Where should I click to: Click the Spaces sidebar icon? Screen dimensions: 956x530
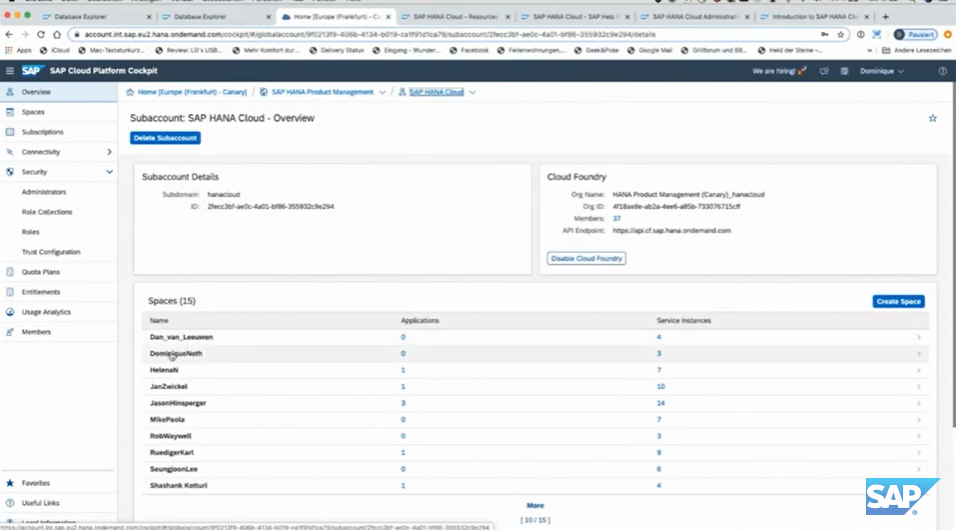pyautogui.click(x=10, y=112)
